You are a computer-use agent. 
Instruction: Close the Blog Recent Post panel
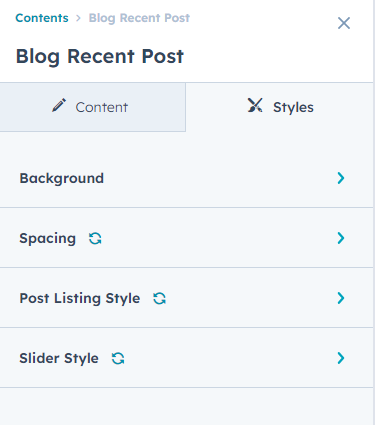tap(344, 23)
